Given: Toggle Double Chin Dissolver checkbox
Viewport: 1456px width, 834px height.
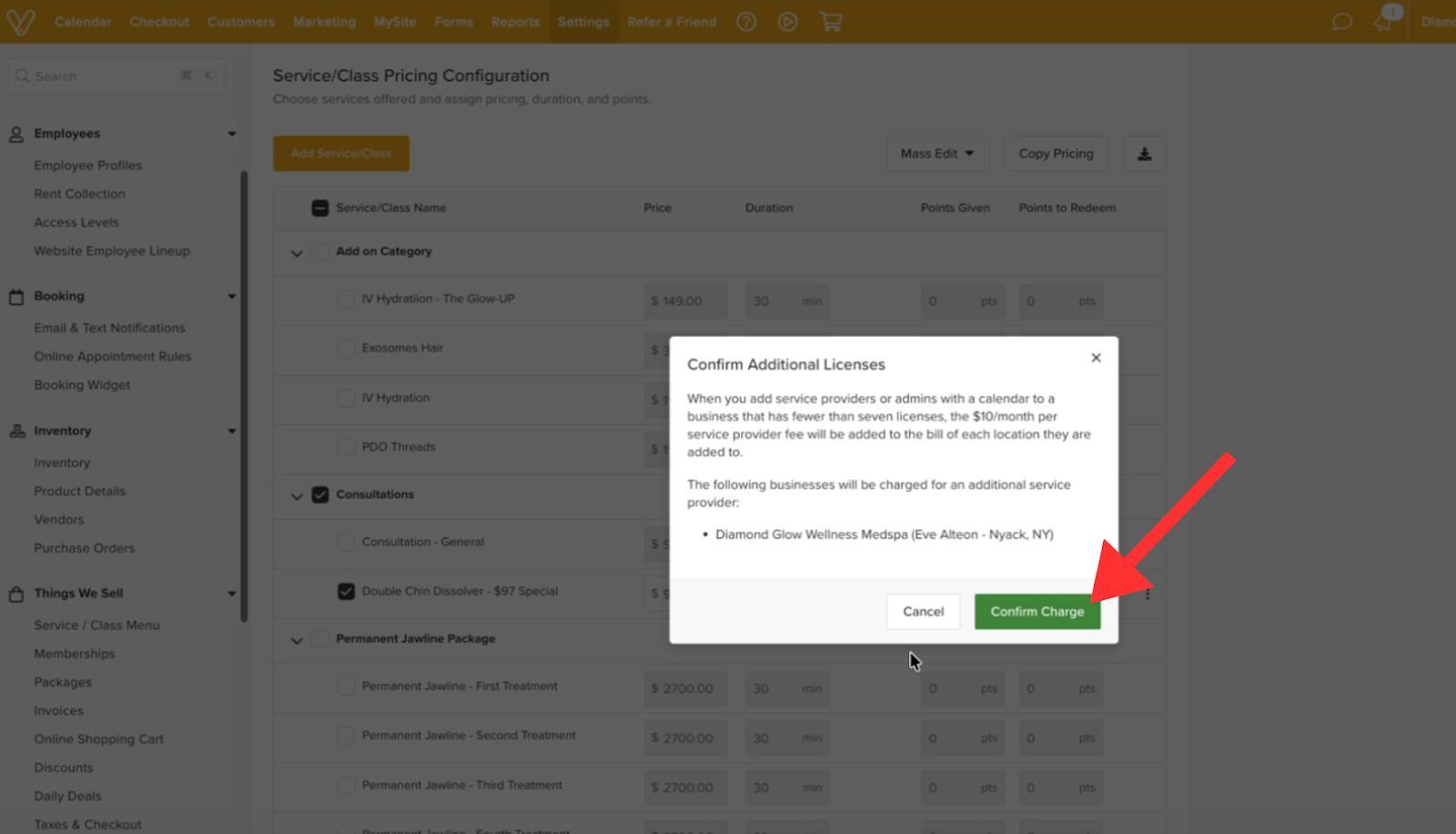Looking at the screenshot, I should click(x=346, y=591).
